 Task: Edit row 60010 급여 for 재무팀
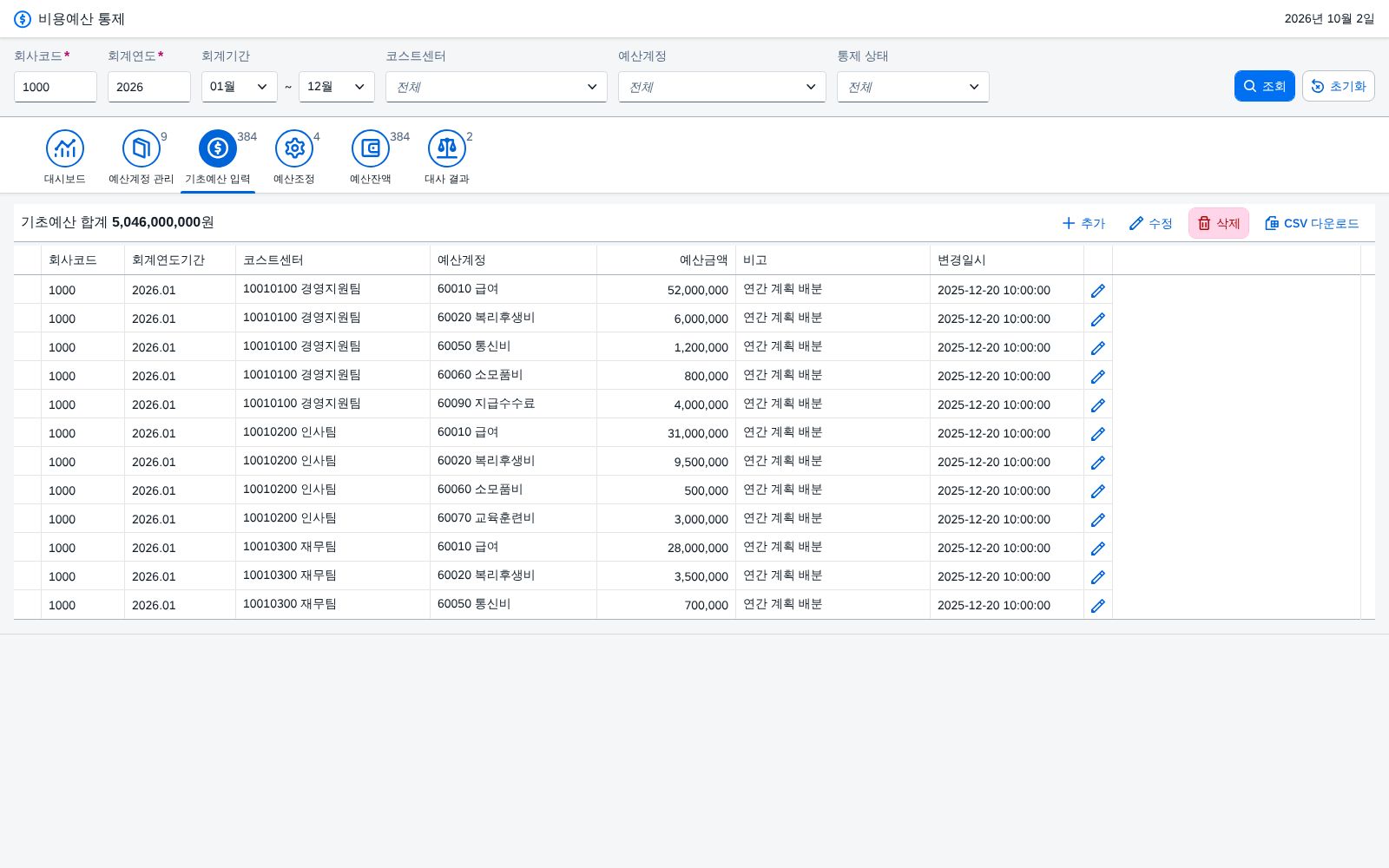click(1098, 549)
